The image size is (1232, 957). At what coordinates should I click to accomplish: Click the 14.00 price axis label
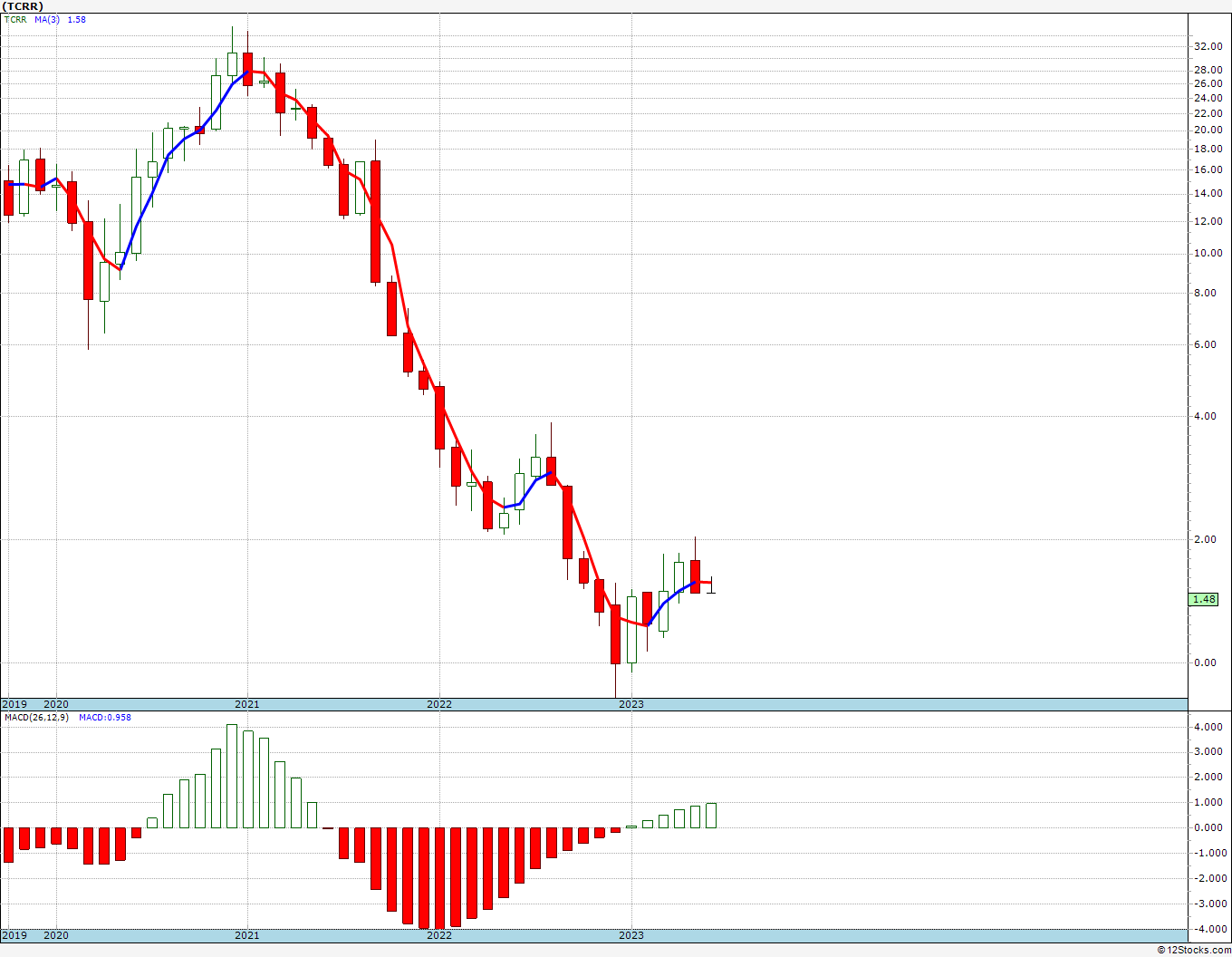(x=1208, y=193)
